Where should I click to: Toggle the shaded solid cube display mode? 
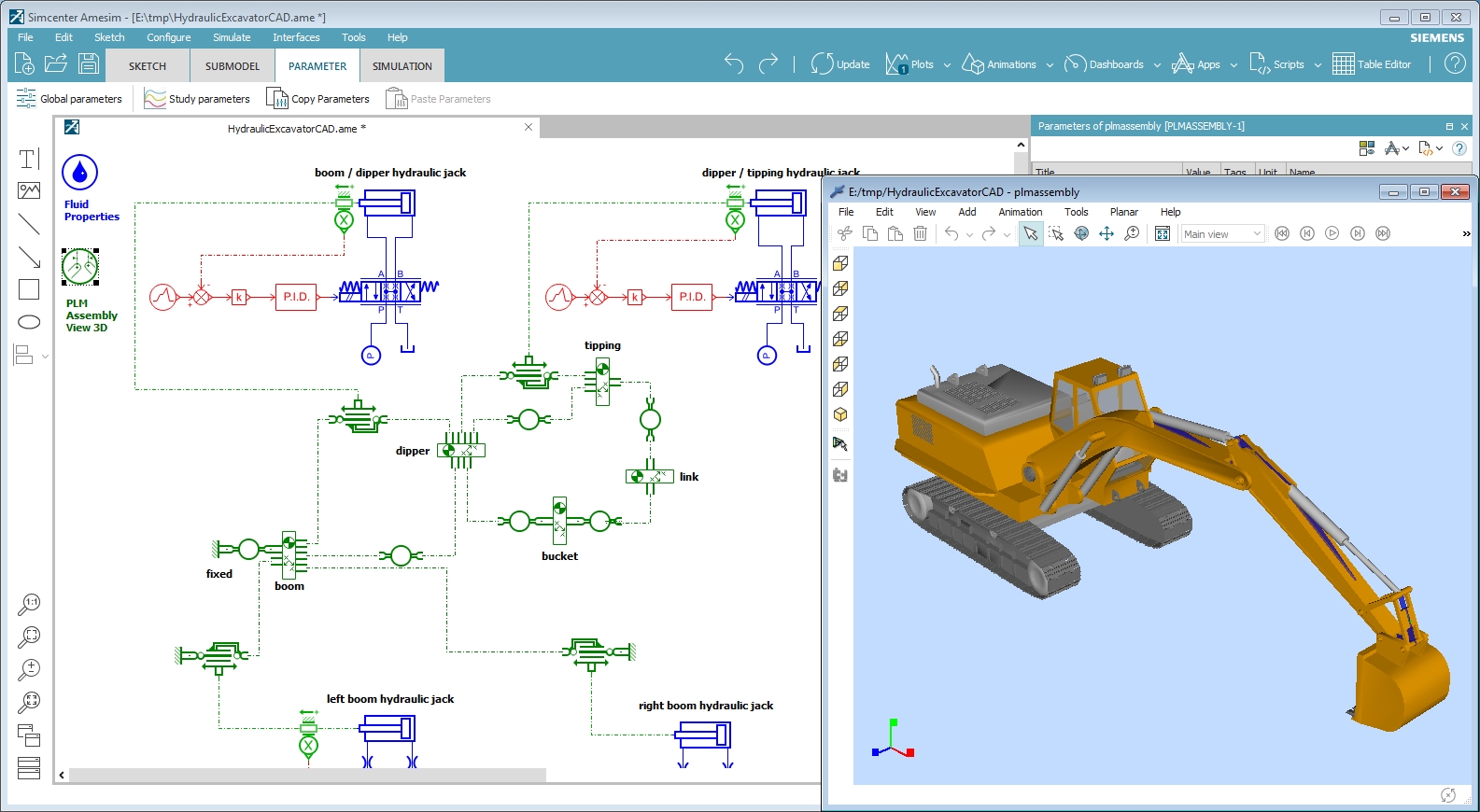click(x=840, y=414)
